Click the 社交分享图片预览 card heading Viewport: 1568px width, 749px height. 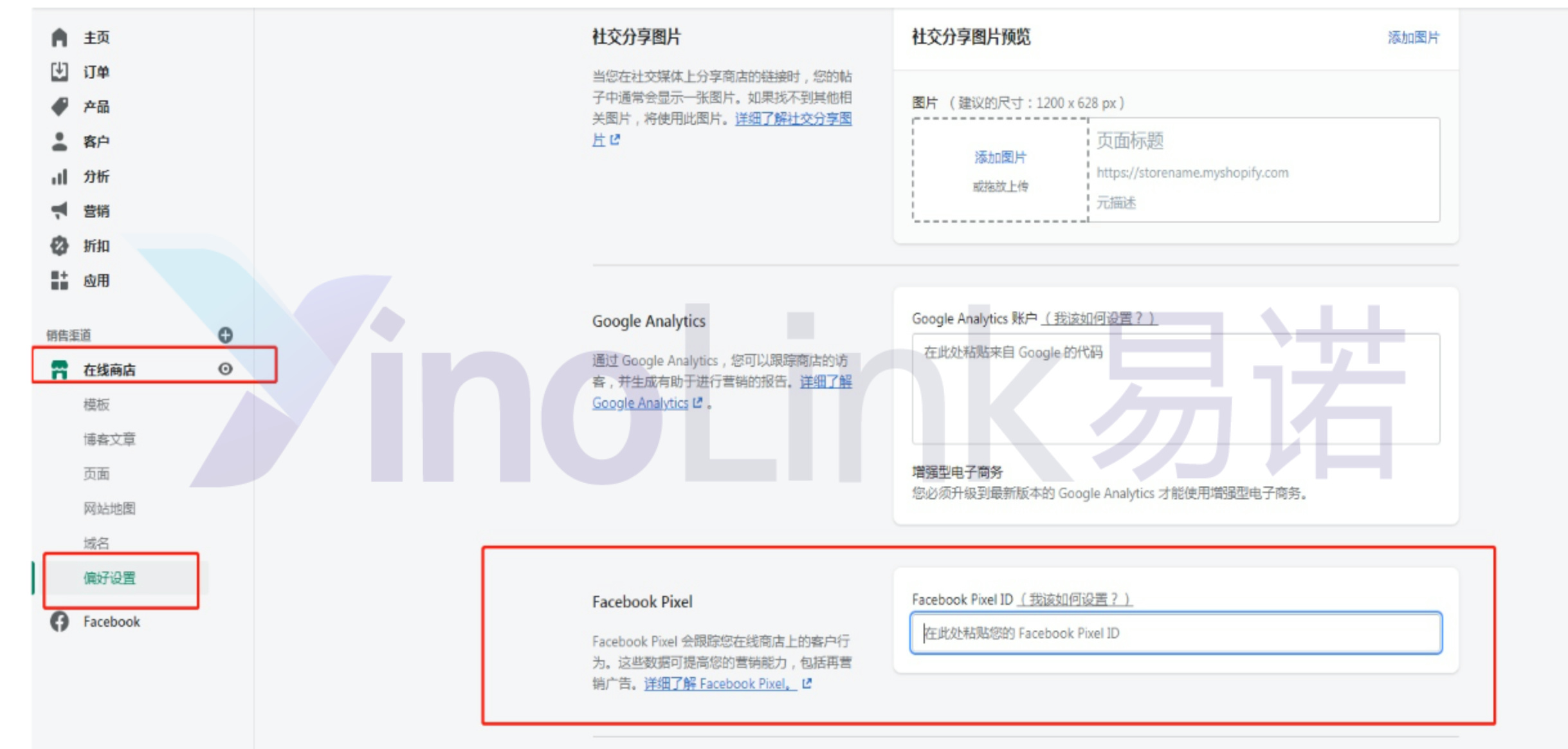pyautogui.click(x=971, y=37)
